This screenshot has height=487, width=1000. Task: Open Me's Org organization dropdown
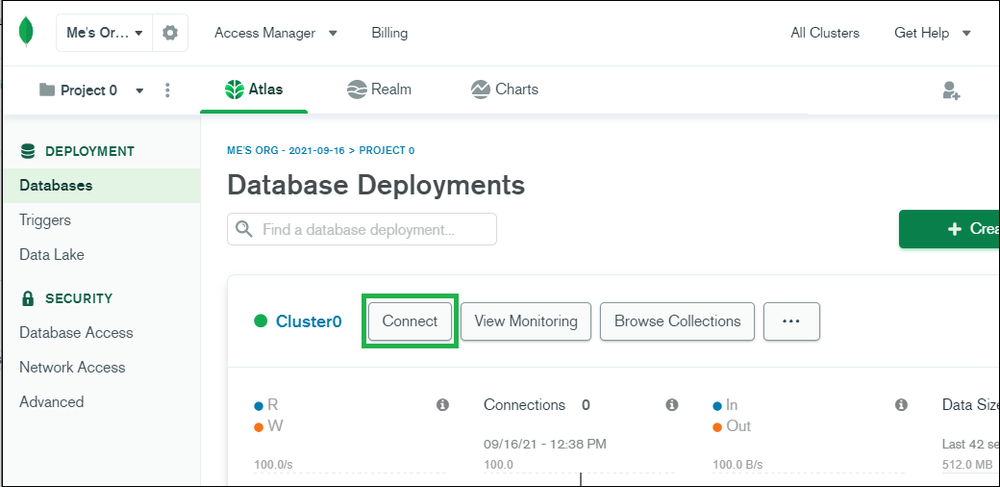[x=105, y=33]
